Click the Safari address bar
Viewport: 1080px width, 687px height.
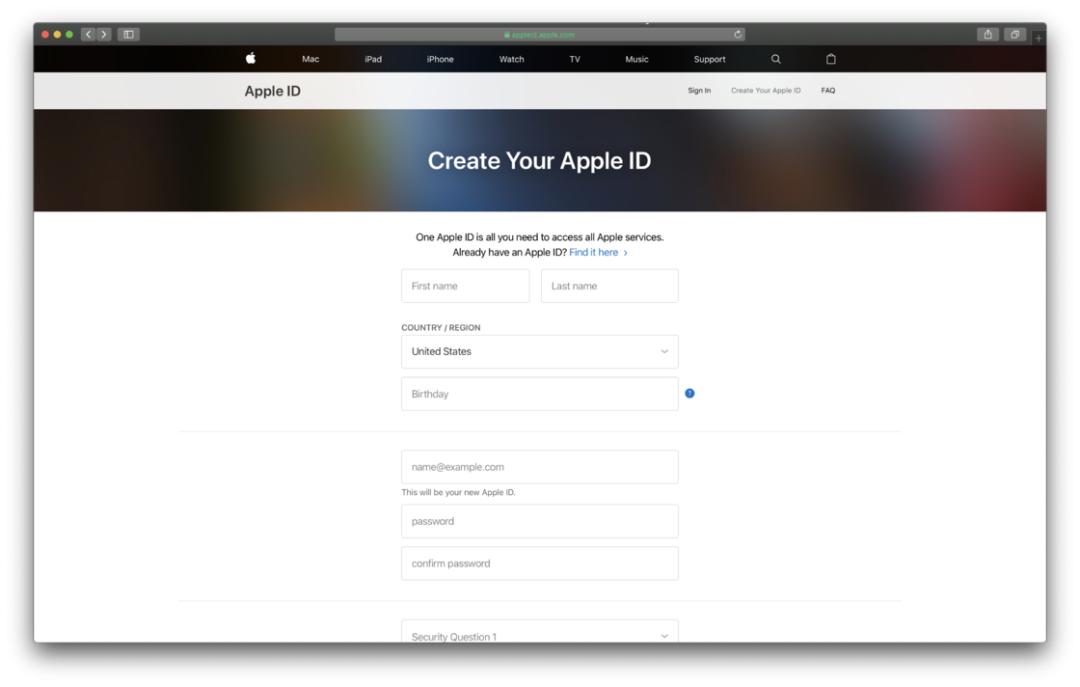tap(539, 34)
